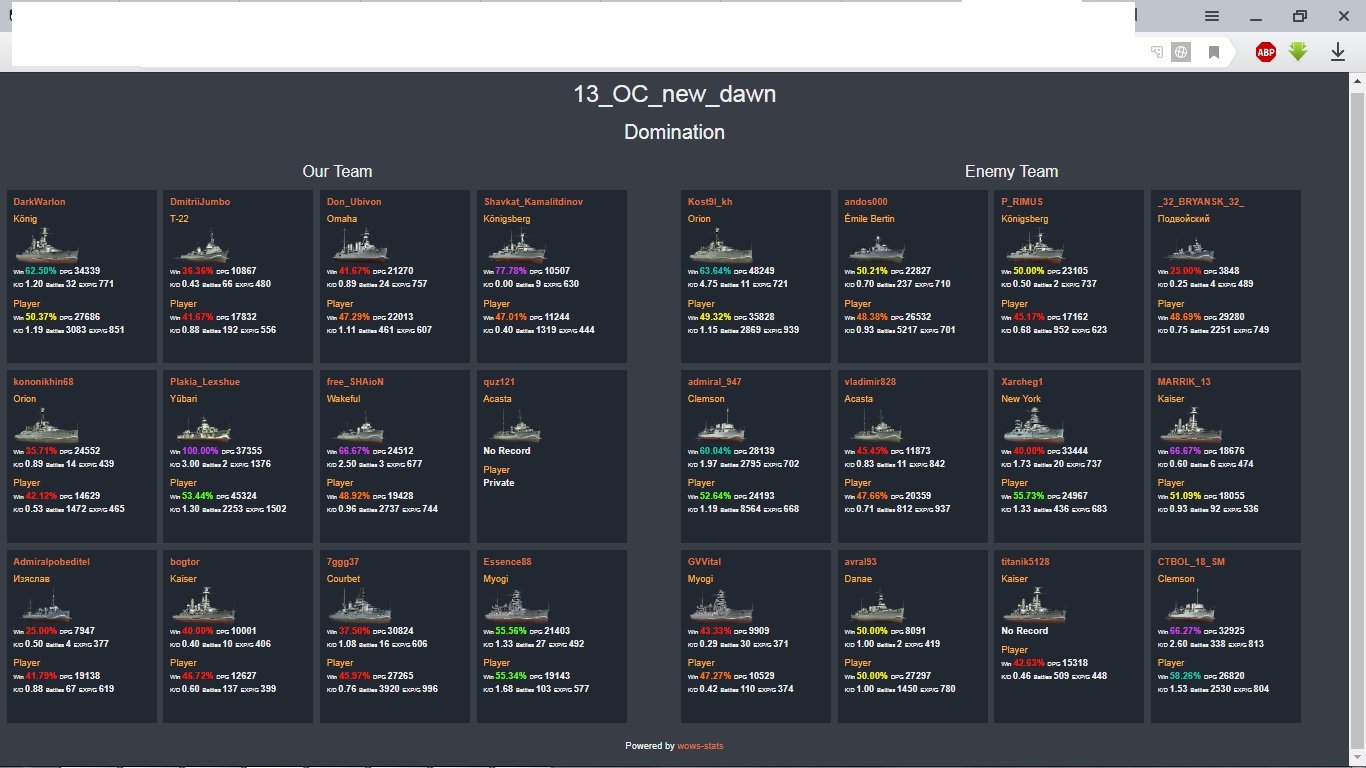Click Shavkat_Kamalitdinov's Königsberg ship image
The height and width of the screenshot is (768, 1366).
coord(516,245)
